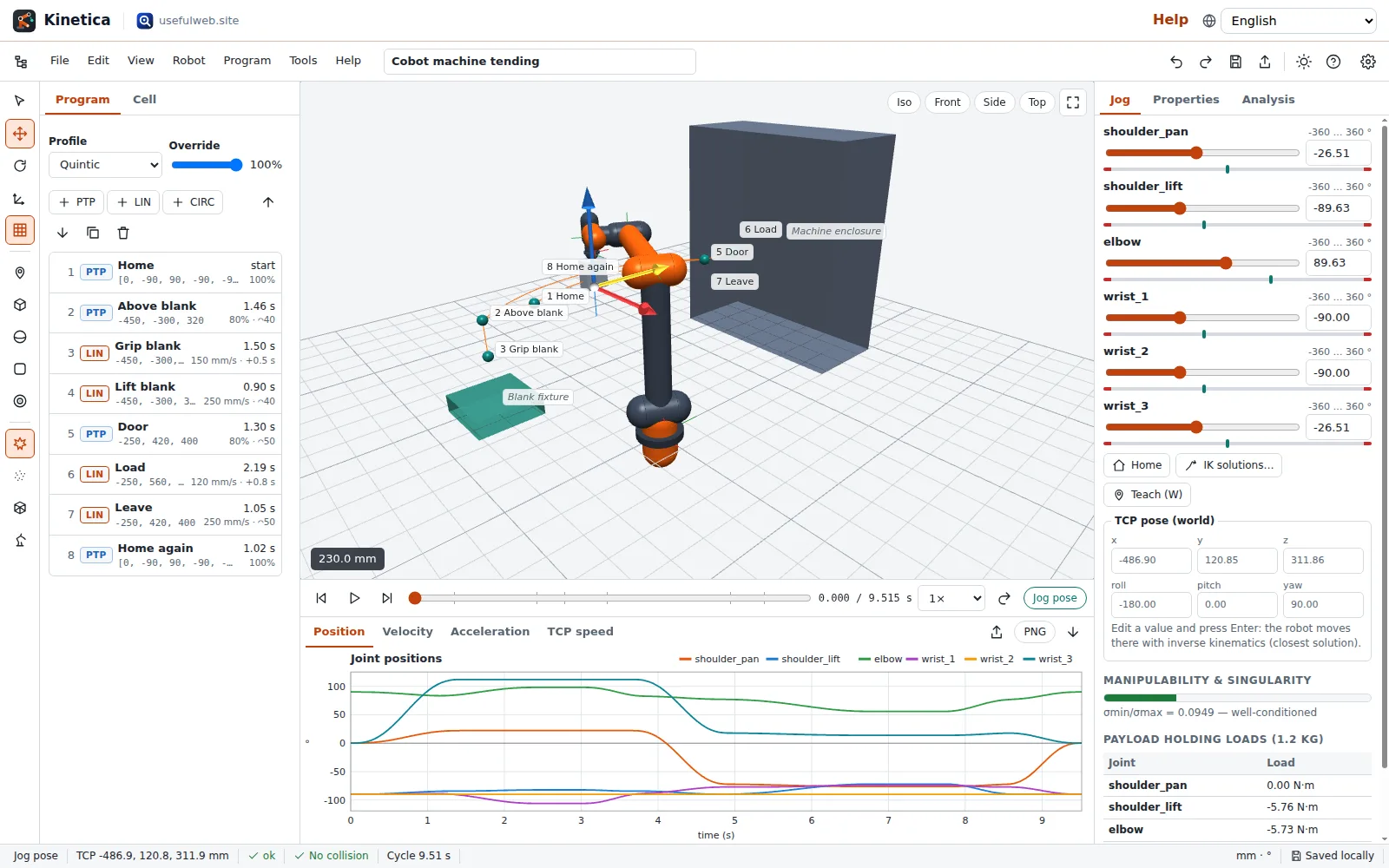Switch to the Cell tab
1389x868 pixels.
click(x=144, y=100)
